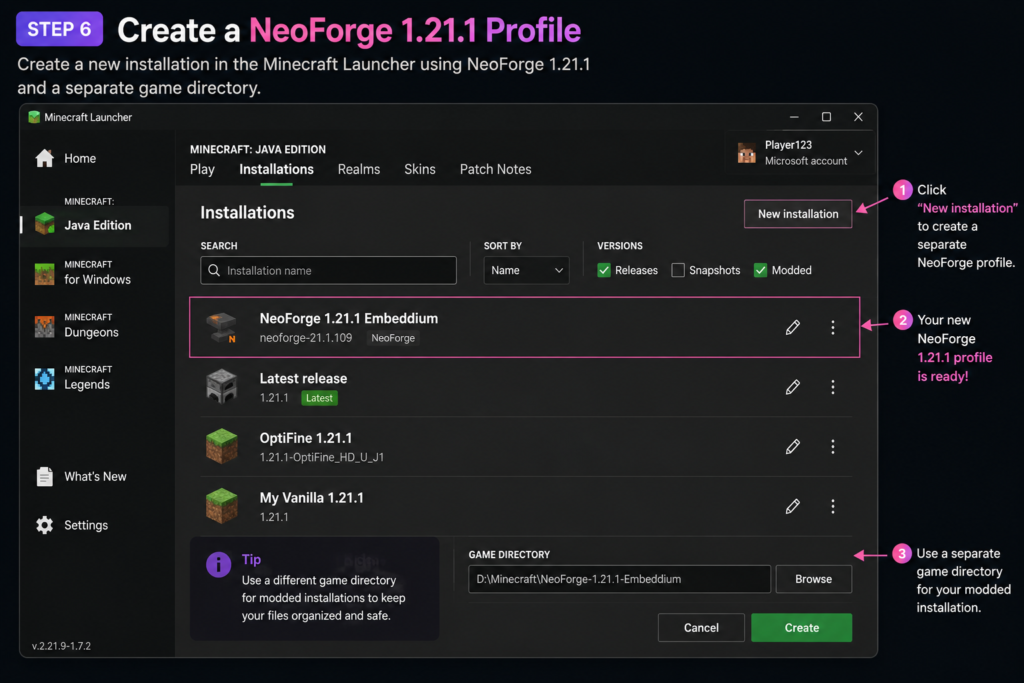The height and width of the screenshot is (683, 1024).
Task: Click the Latest release furnace icon
Action: 221,387
